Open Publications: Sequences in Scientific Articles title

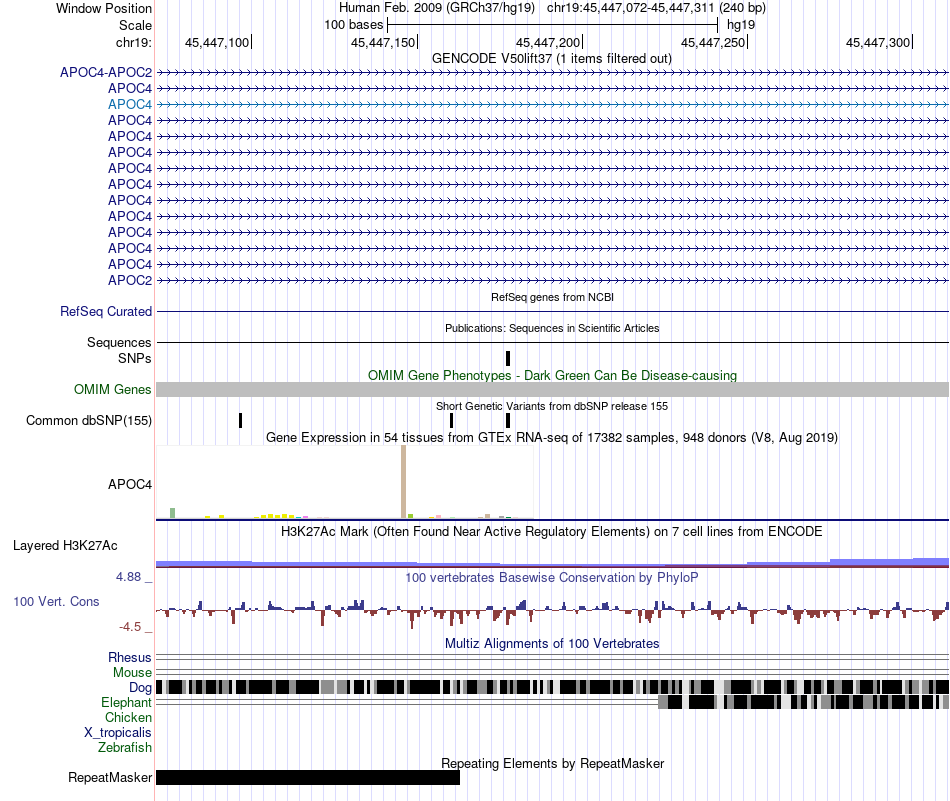point(552,328)
